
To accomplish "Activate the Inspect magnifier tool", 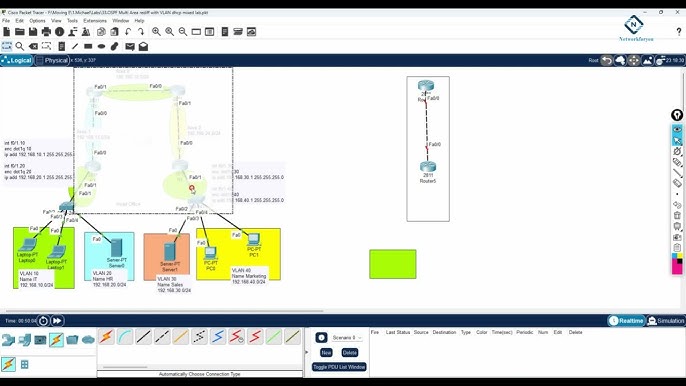I will pos(20,46).
